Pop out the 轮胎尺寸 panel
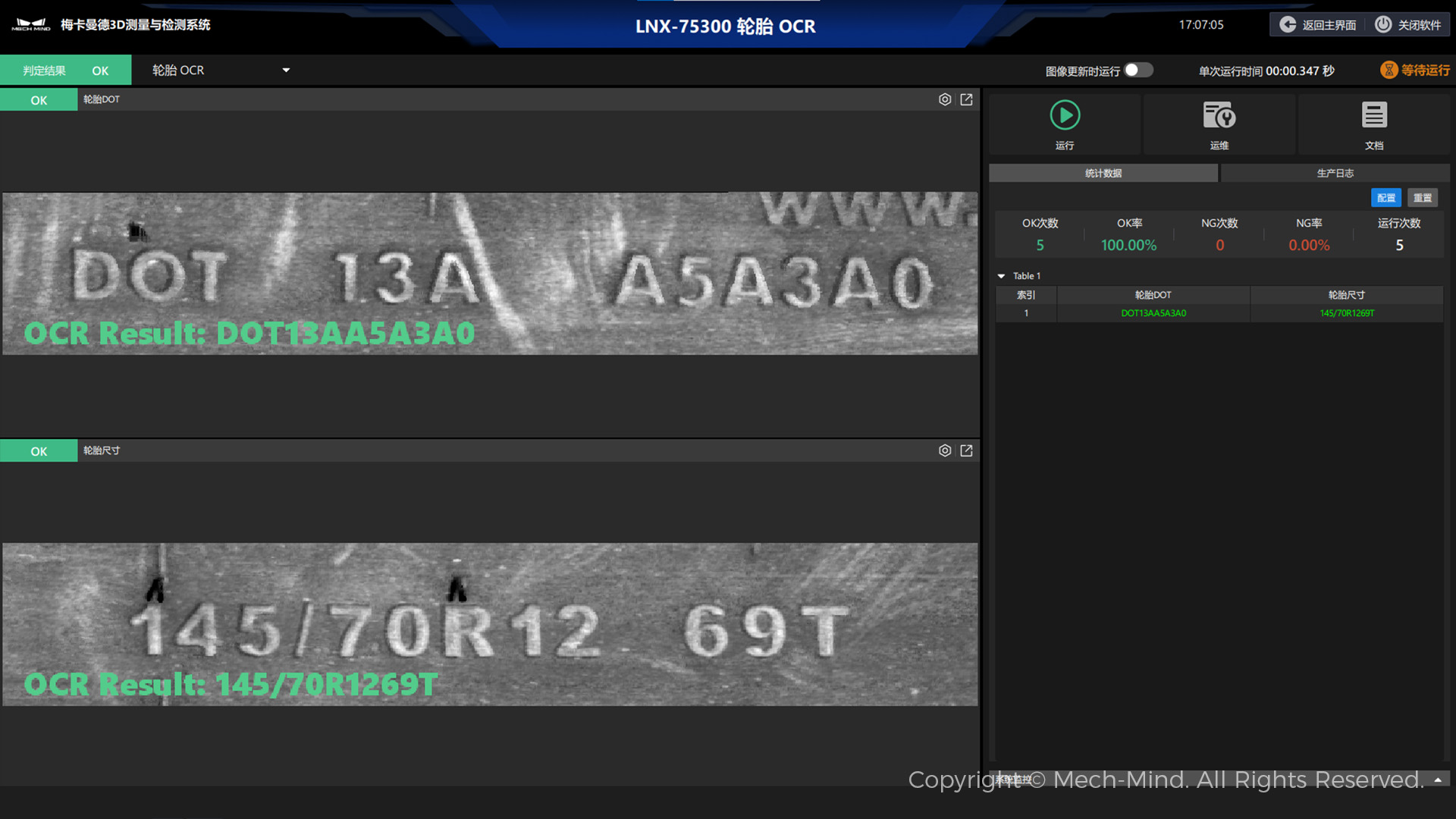Viewport: 1456px width, 819px height. point(966,450)
